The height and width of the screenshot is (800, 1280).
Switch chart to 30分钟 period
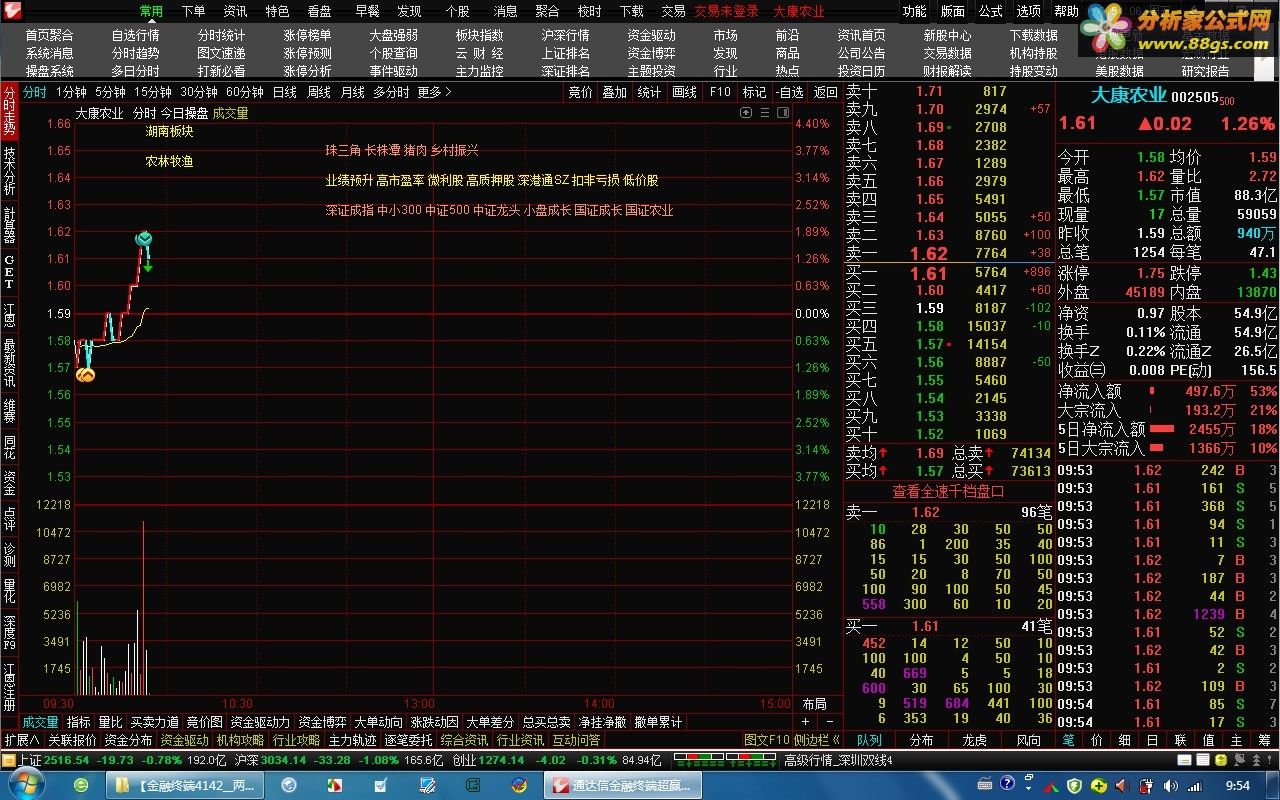tap(199, 92)
